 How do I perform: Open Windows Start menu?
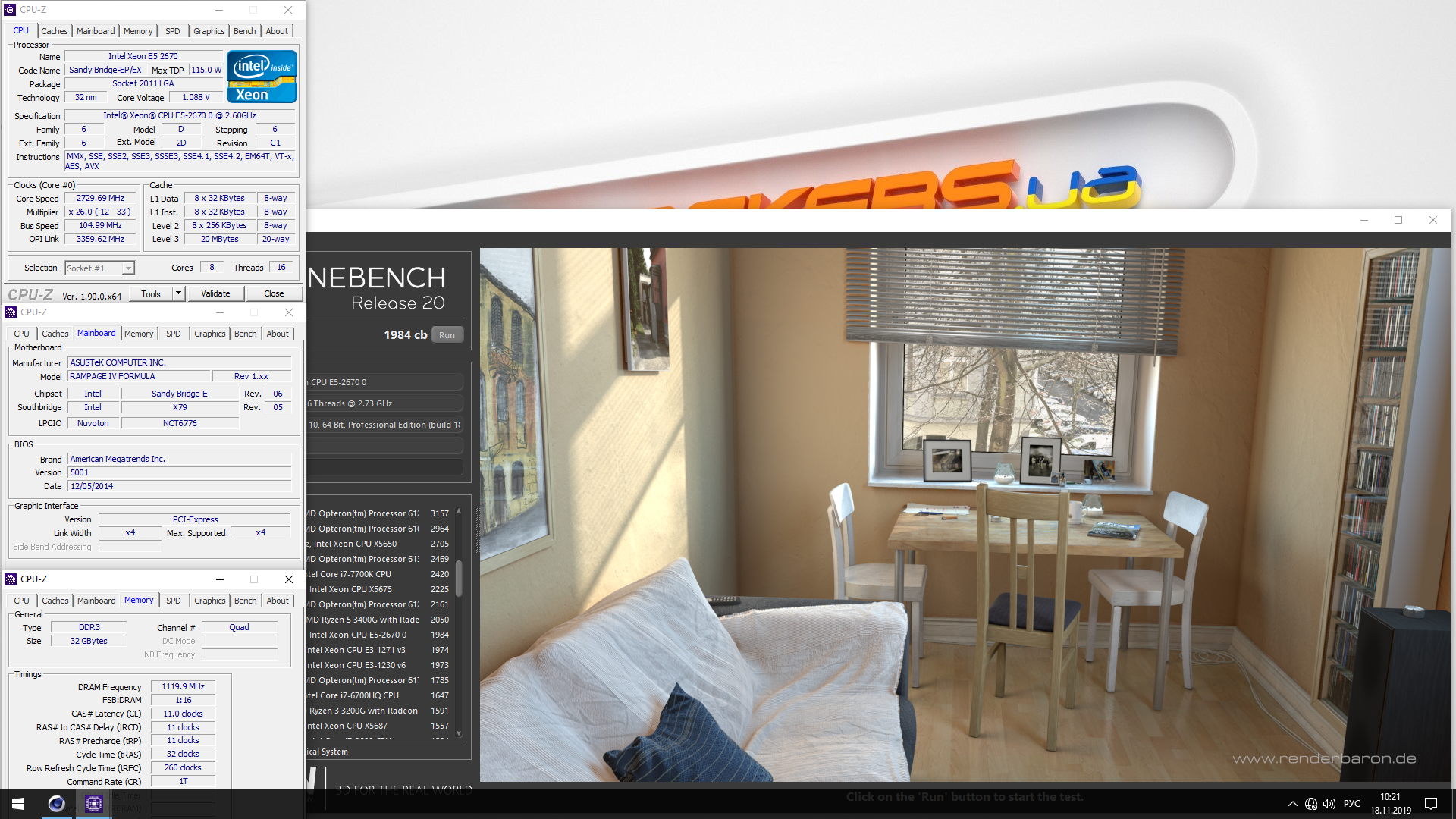(18, 803)
